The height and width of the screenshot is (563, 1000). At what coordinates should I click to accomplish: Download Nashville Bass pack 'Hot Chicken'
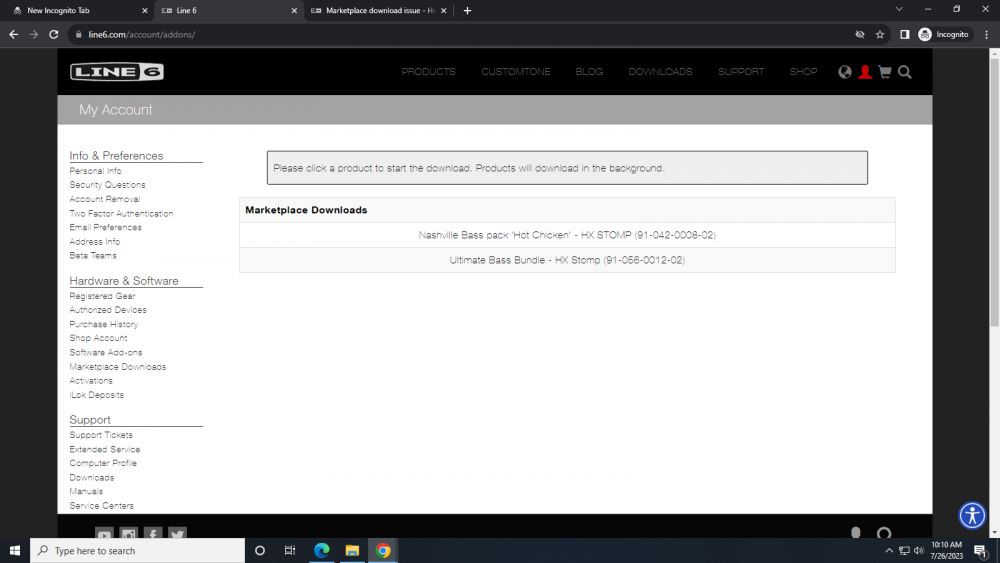tap(567, 235)
